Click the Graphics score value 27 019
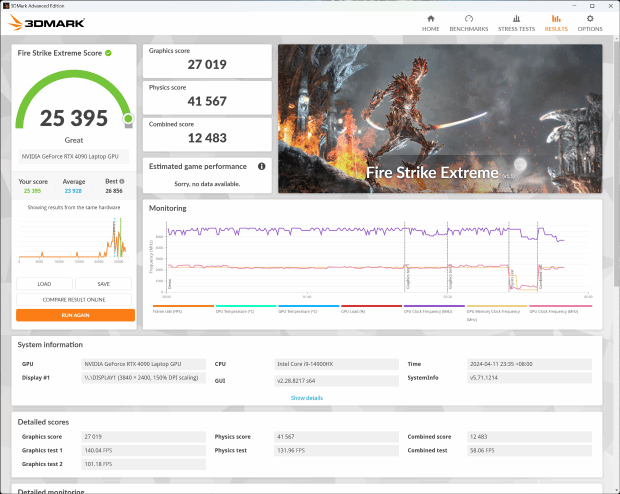 pos(207,64)
